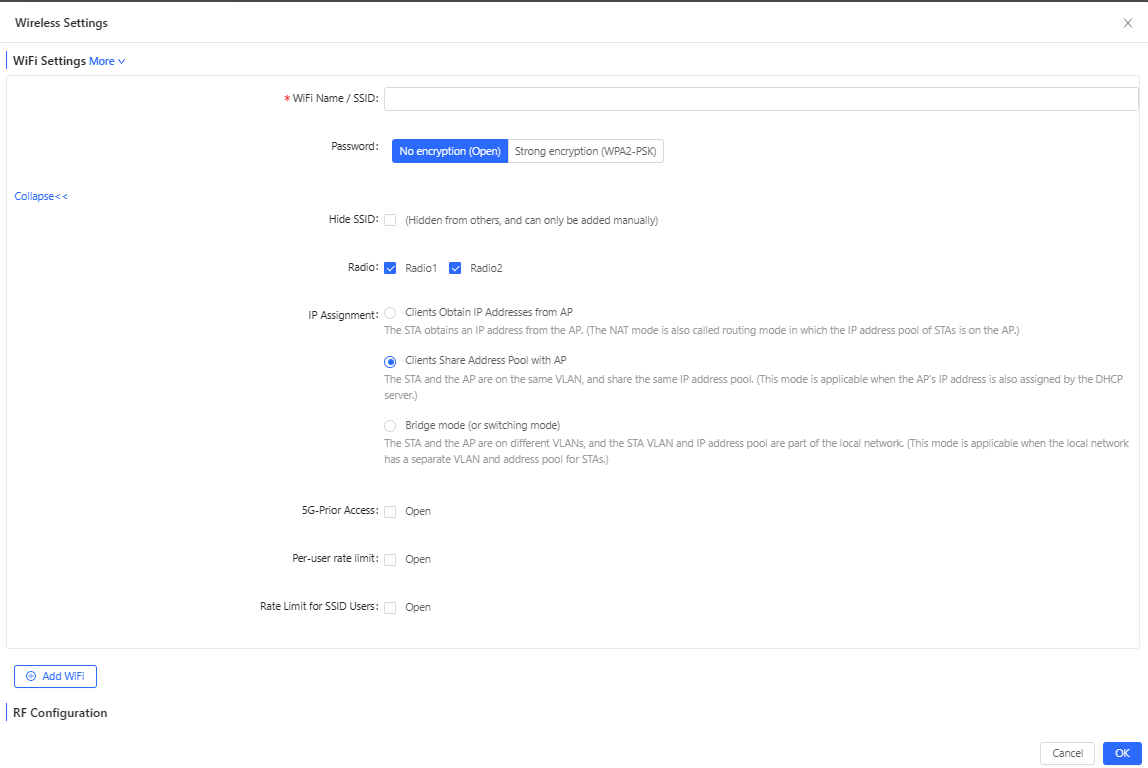
Task: Close the Wireless Settings dialog
Action: [x=1128, y=23]
